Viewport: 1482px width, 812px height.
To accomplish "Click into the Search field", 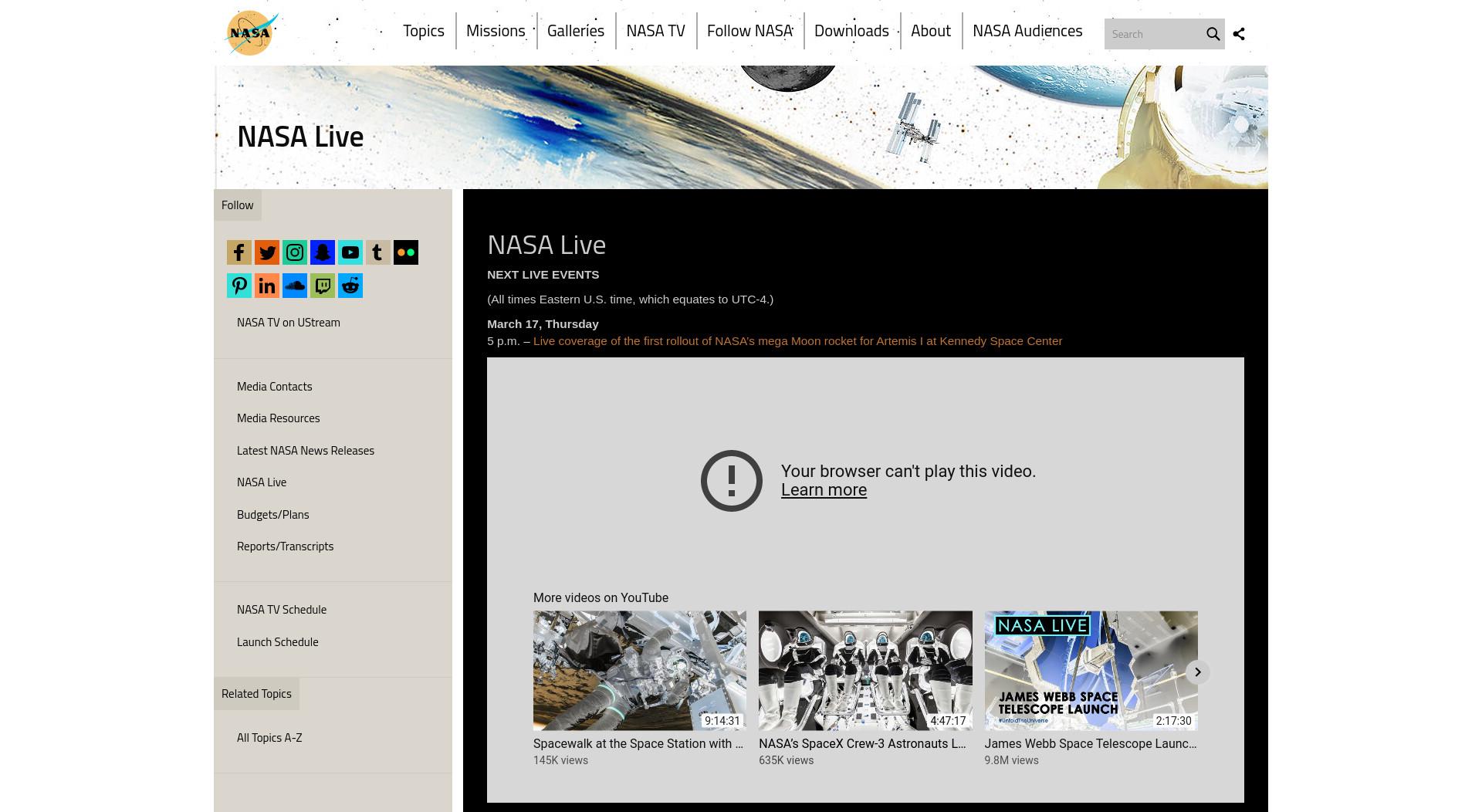I will [1153, 34].
